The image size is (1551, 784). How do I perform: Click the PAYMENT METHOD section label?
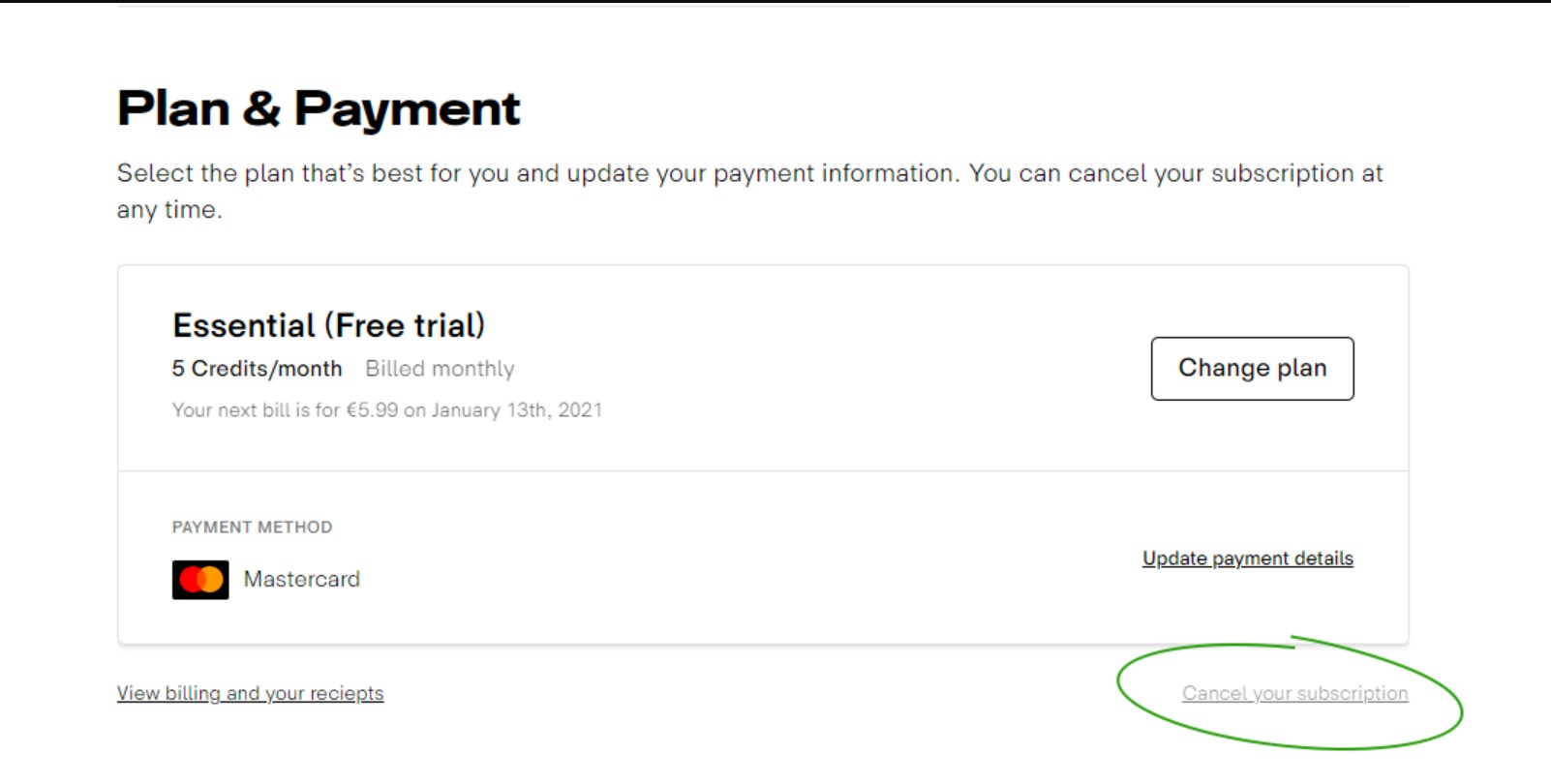[x=252, y=527]
